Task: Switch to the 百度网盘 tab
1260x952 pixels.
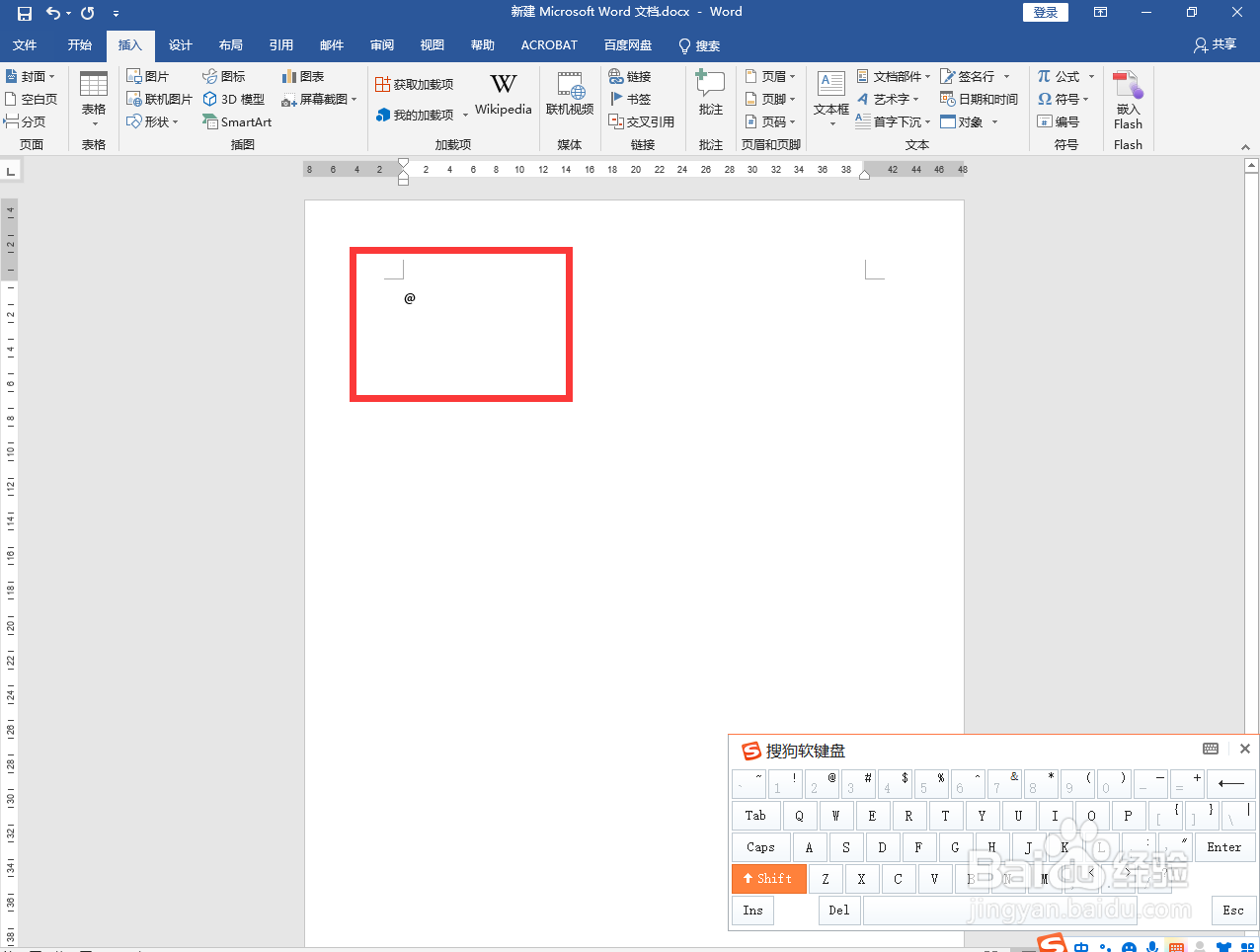Action: [628, 44]
